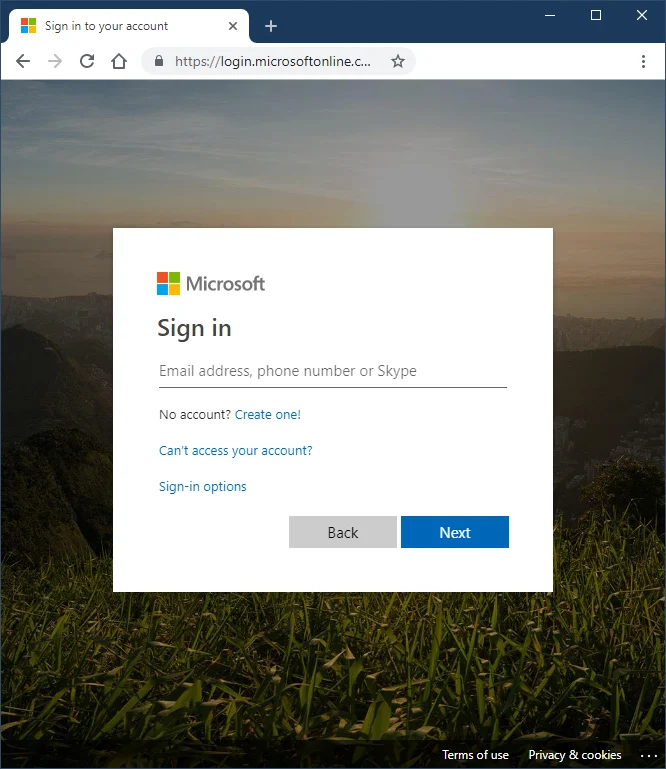Follow the 'Create one!' link
The width and height of the screenshot is (666, 769).
[268, 415]
